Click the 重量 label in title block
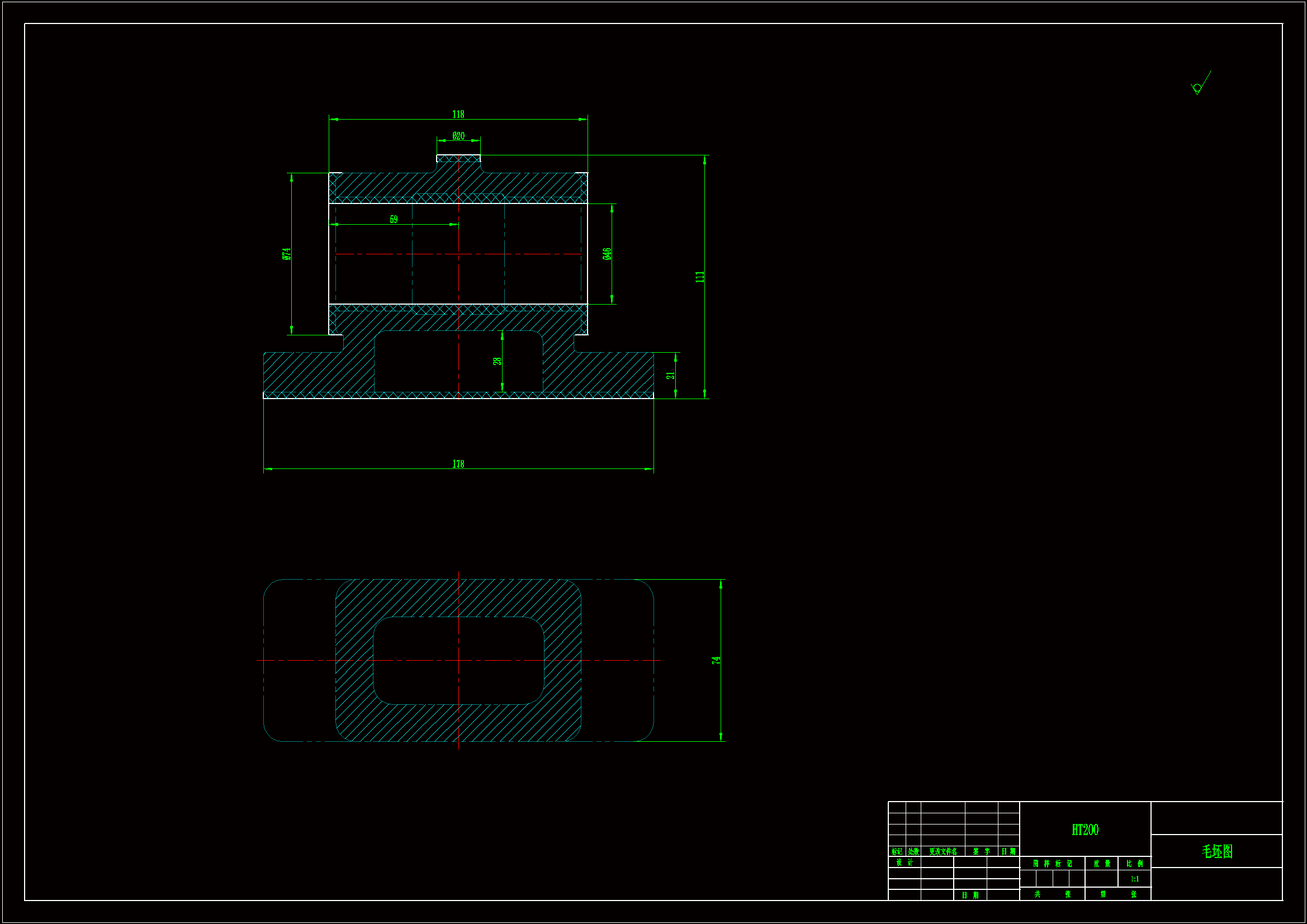The image size is (1307, 924). (x=1101, y=864)
